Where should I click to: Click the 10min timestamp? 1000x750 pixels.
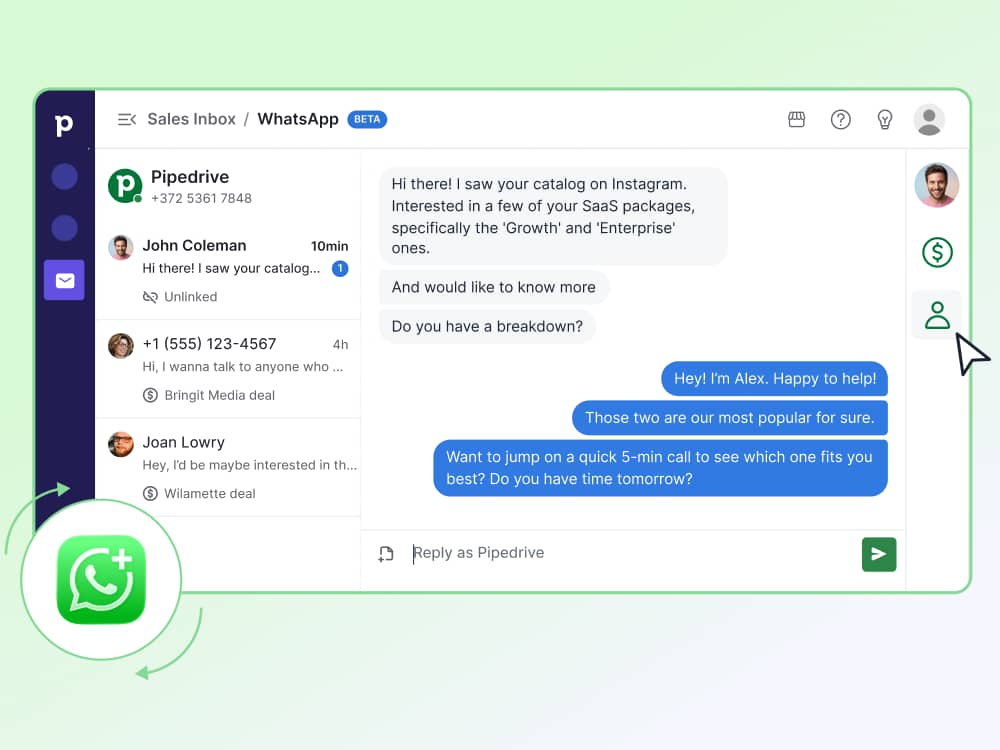329,246
